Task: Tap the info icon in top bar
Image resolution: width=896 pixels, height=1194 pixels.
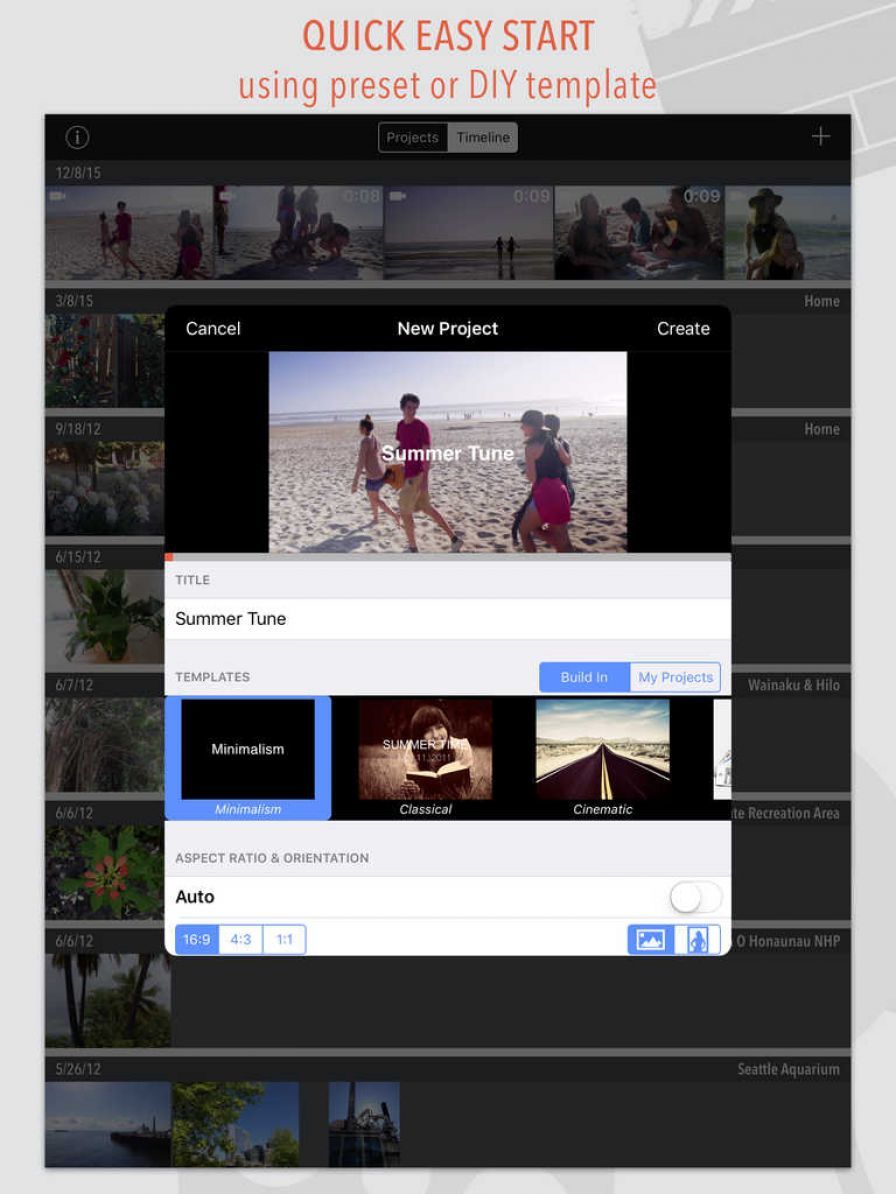Action: (77, 137)
